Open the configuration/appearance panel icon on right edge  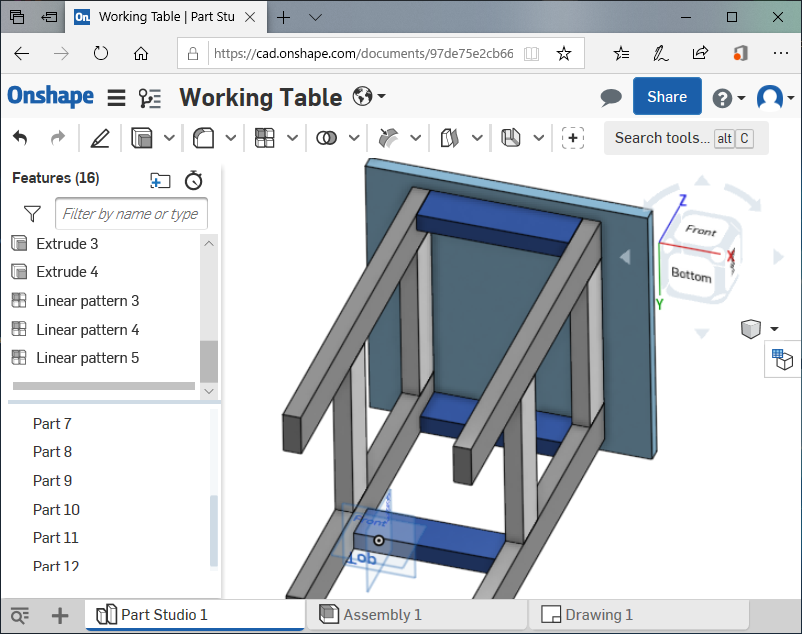click(782, 359)
